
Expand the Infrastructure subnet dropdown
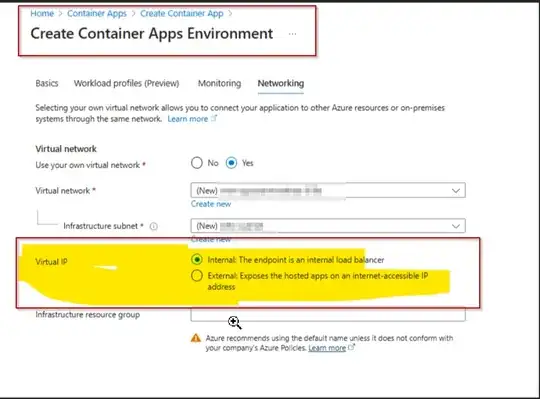point(328,226)
